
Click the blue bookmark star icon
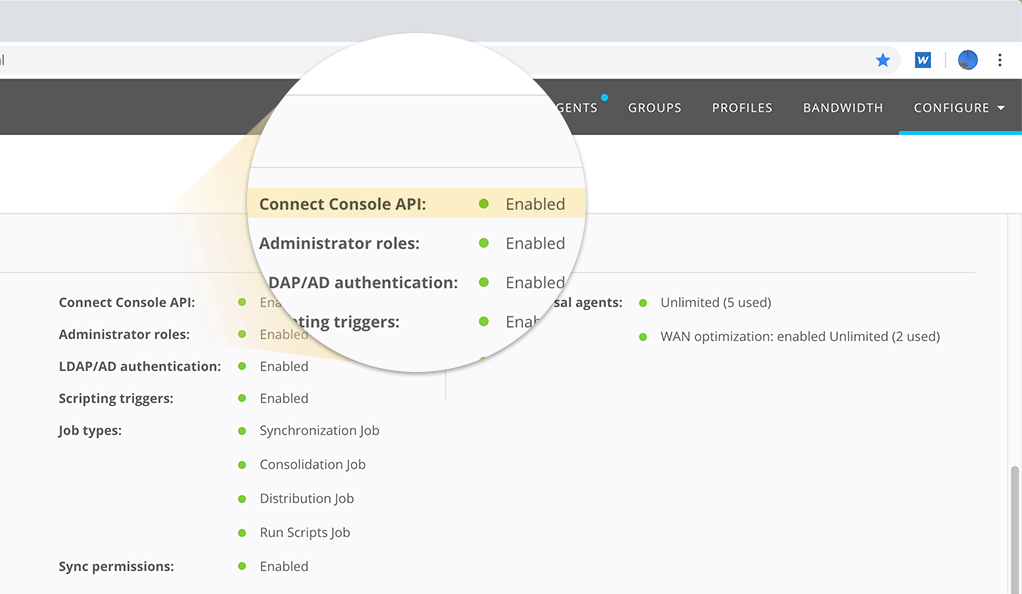tap(883, 60)
